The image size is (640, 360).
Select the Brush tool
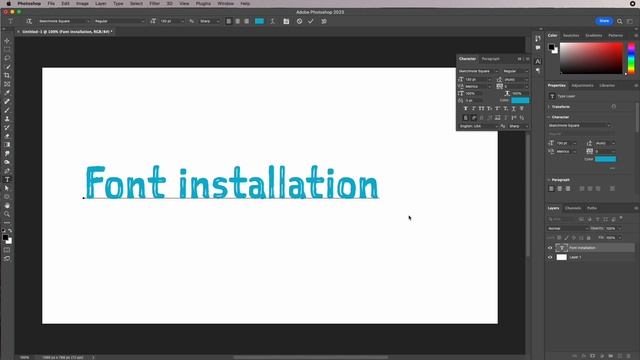[7, 110]
